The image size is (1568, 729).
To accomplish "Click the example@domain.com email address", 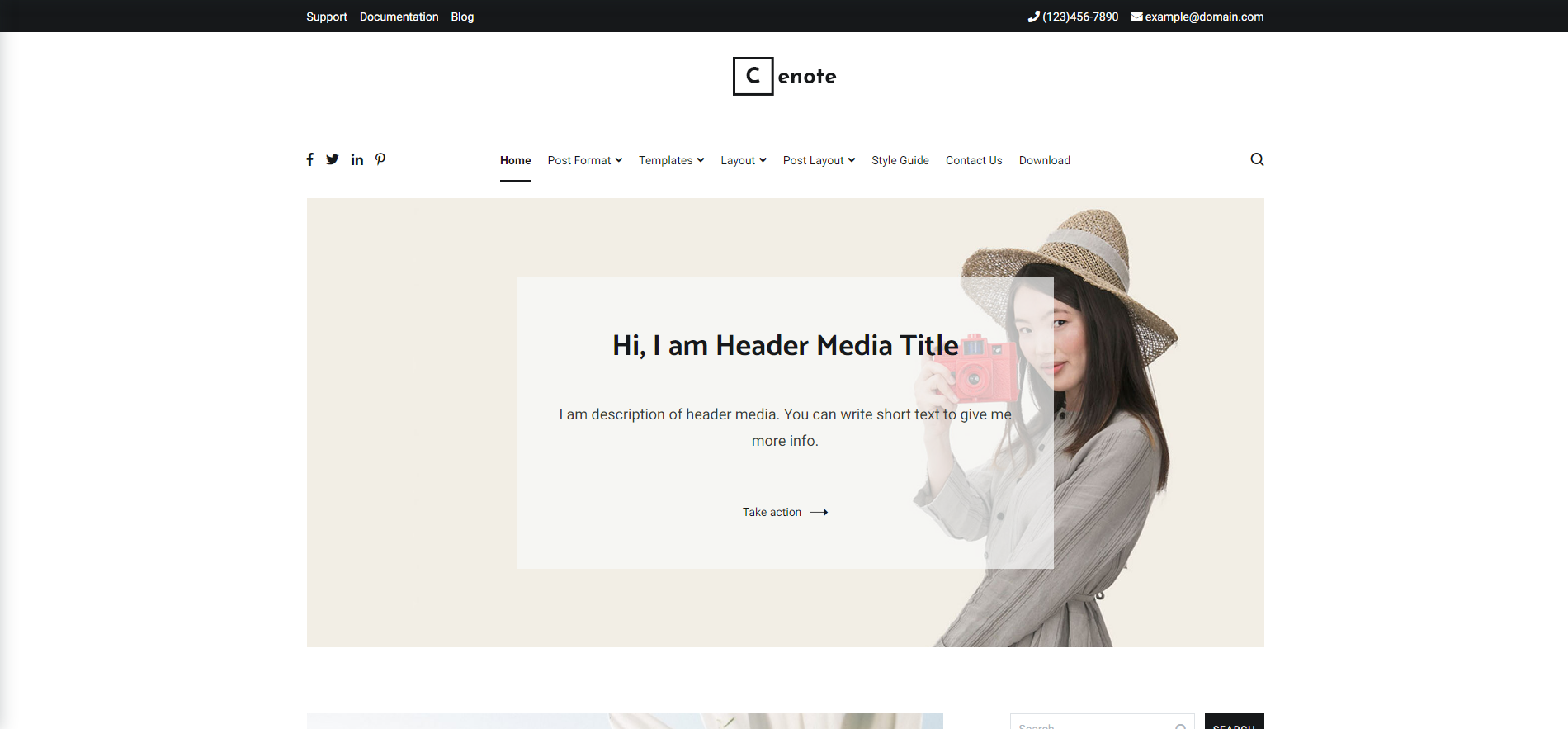I will (x=1204, y=17).
